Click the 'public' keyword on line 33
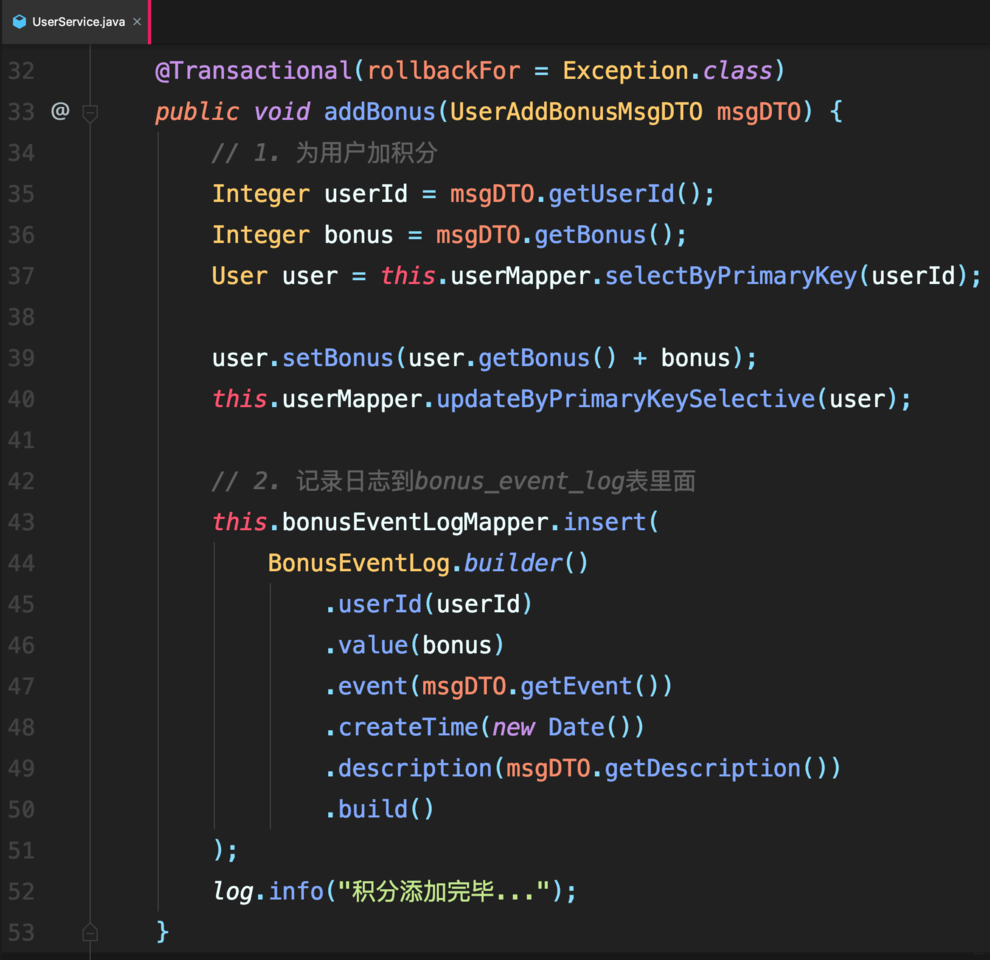This screenshot has width=990, height=960. coord(197,112)
